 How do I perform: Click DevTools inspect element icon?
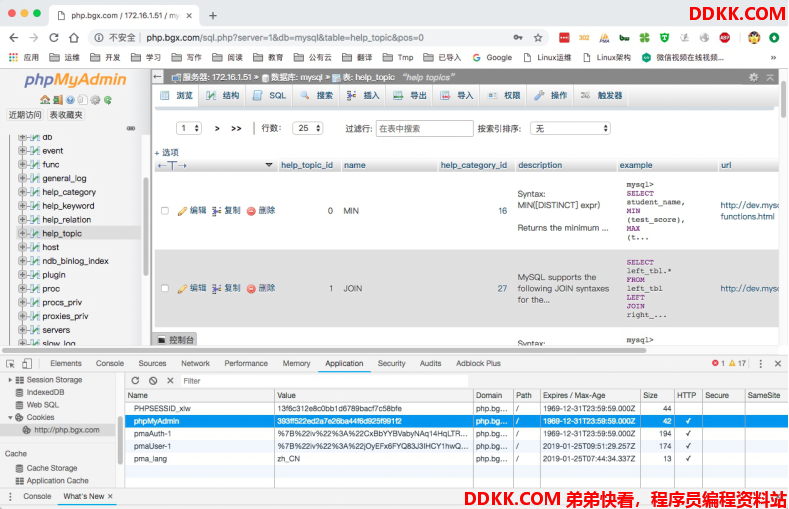click(x=10, y=363)
